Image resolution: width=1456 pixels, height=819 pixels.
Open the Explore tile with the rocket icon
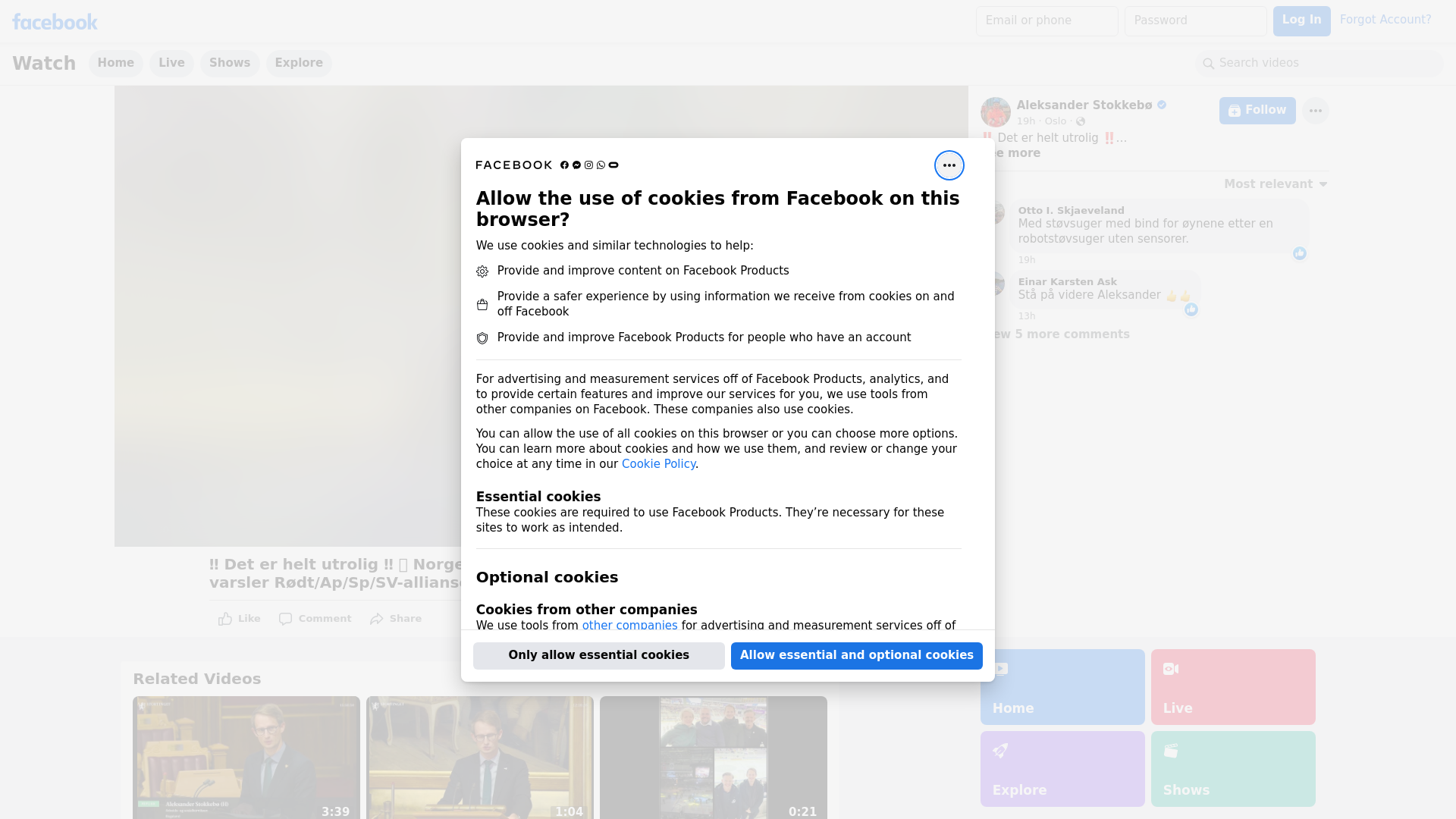point(1062,769)
